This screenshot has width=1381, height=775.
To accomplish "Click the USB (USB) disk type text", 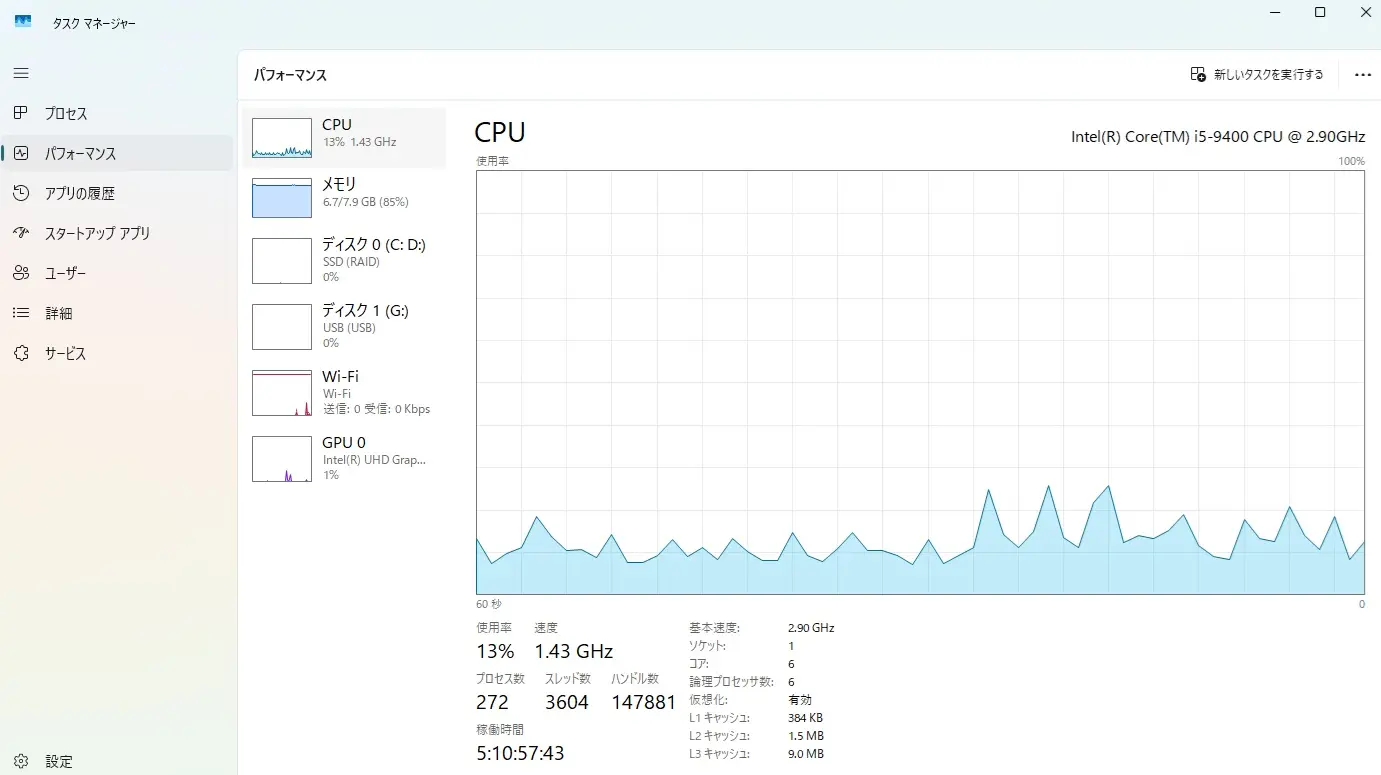I will coord(349,328).
